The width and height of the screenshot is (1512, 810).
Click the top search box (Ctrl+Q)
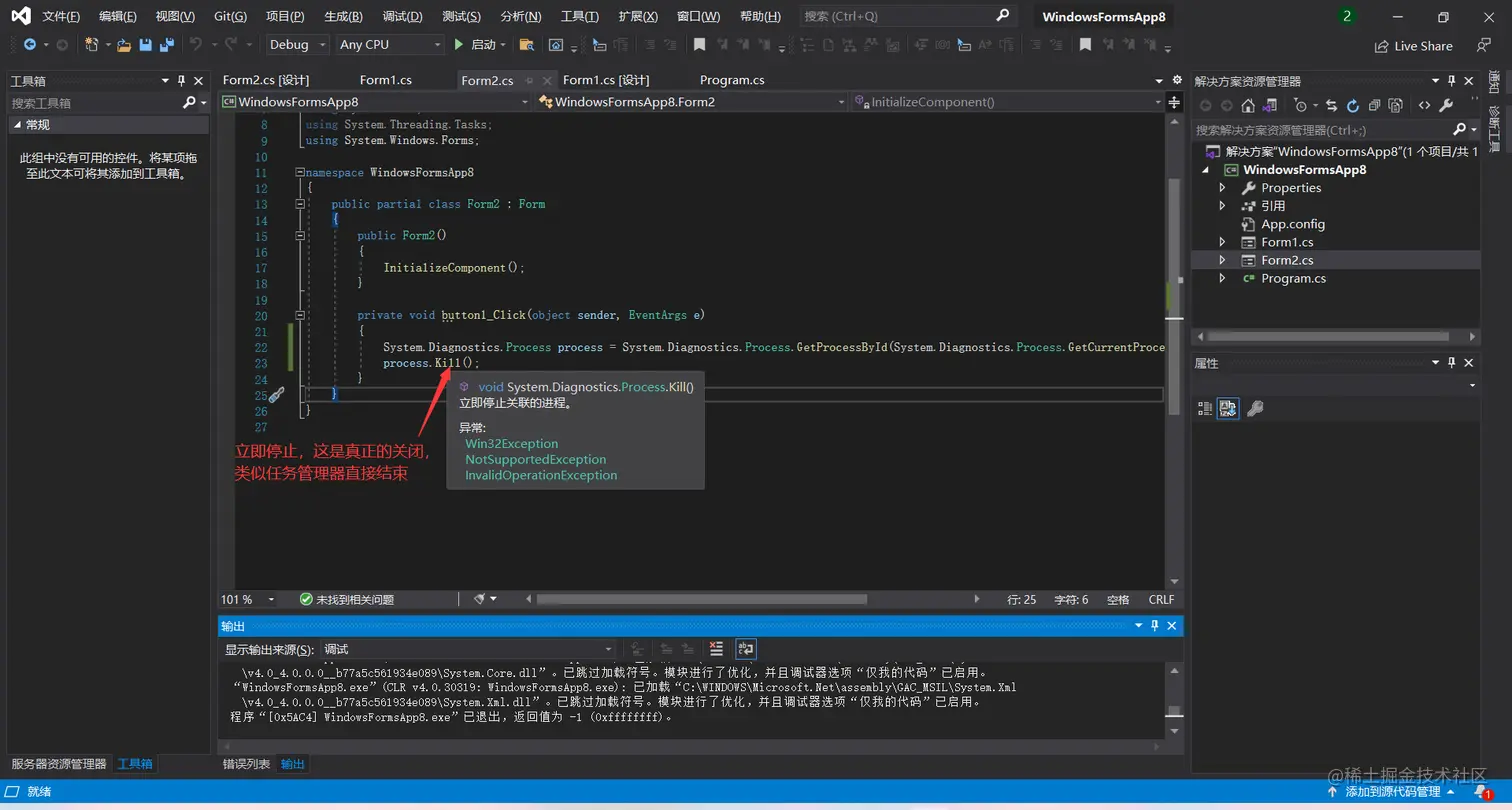click(x=907, y=16)
